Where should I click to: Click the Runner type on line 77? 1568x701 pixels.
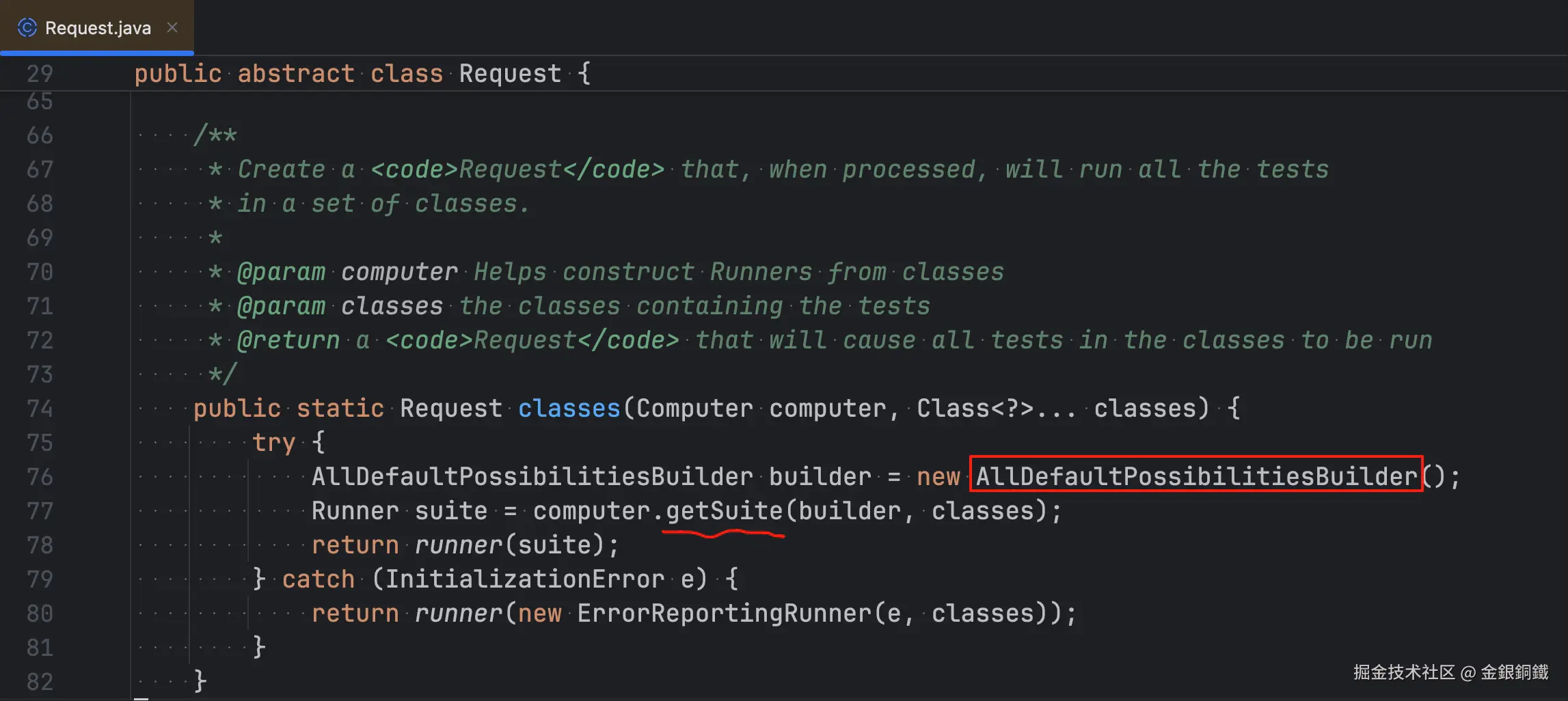click(355, 511)
